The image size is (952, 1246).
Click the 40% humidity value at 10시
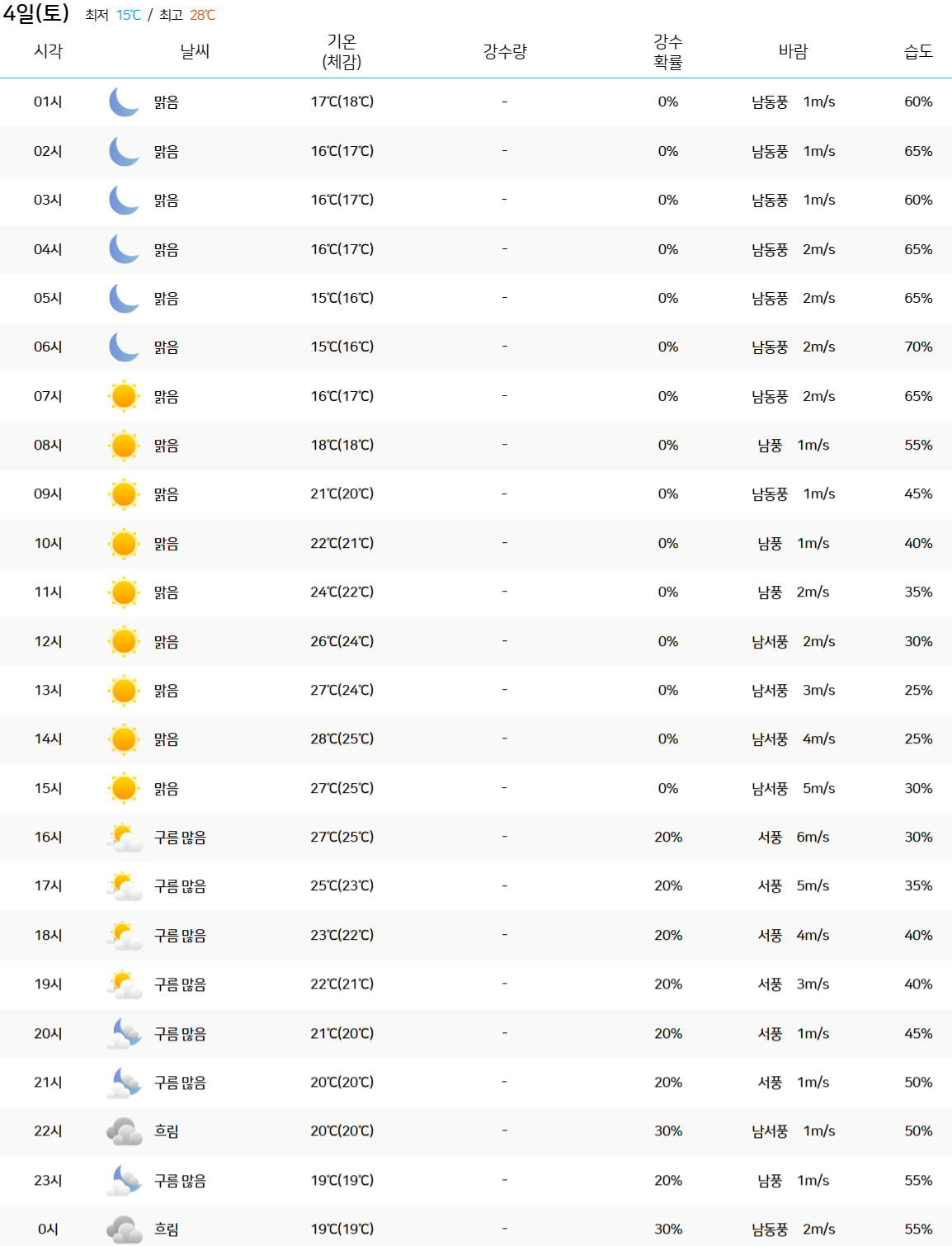[918, 543]
